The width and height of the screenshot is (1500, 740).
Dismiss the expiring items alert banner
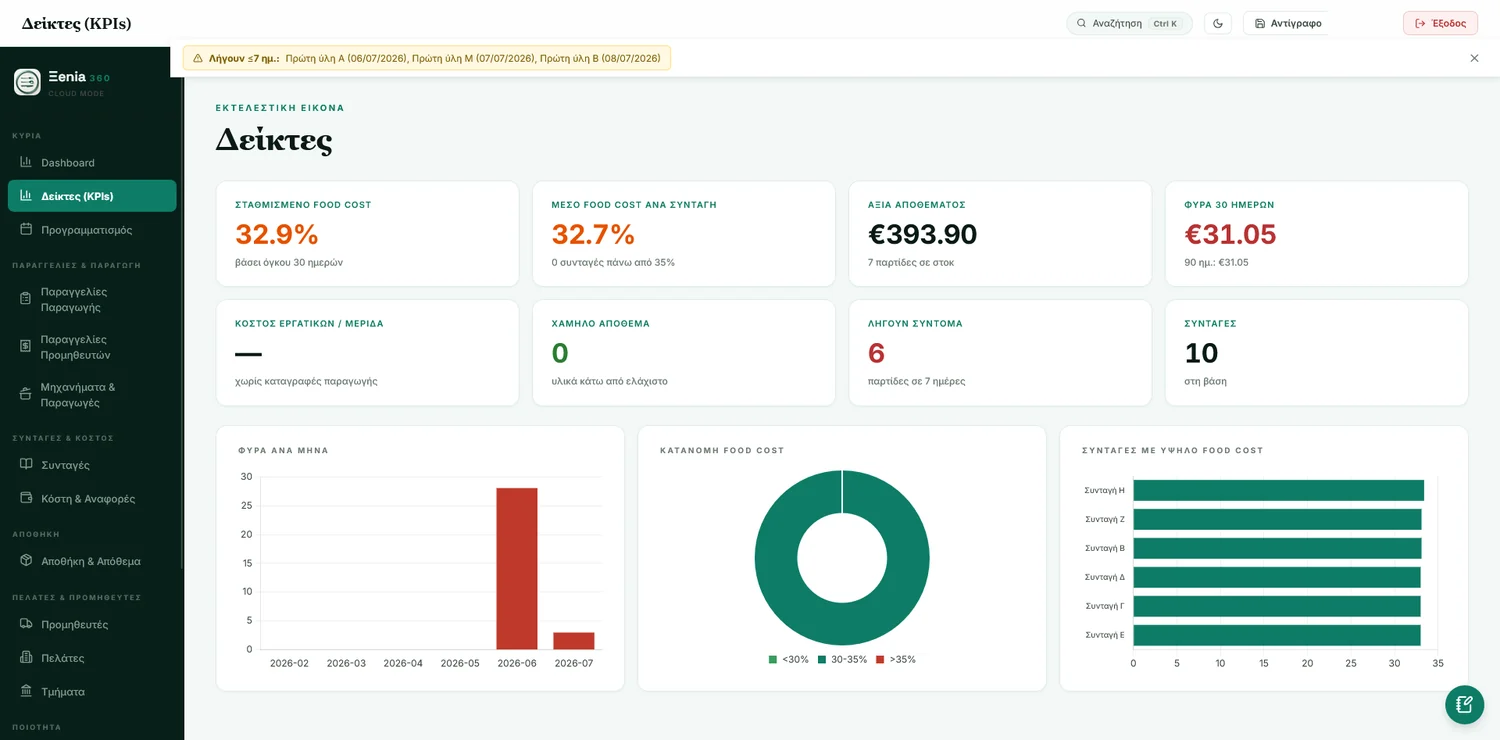[1474, 58]
